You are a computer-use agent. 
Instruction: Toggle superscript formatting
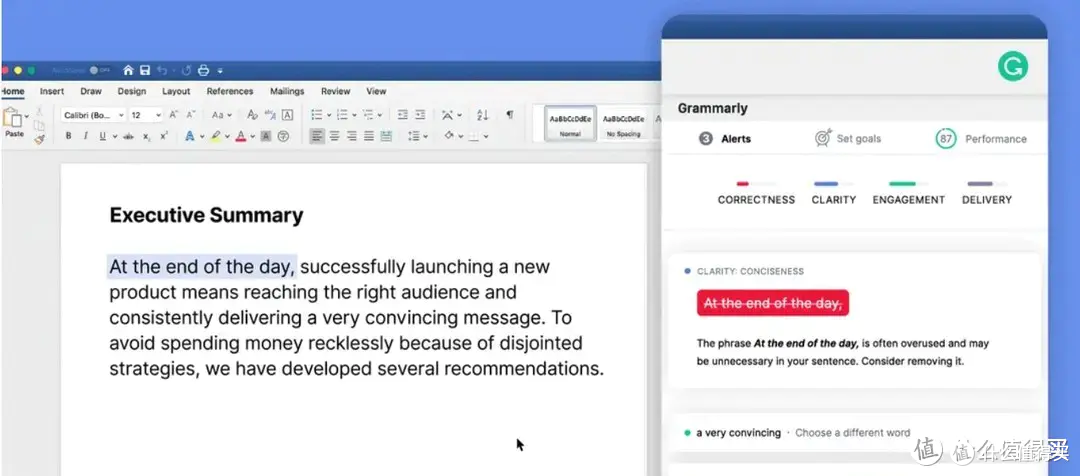[164, 136]
